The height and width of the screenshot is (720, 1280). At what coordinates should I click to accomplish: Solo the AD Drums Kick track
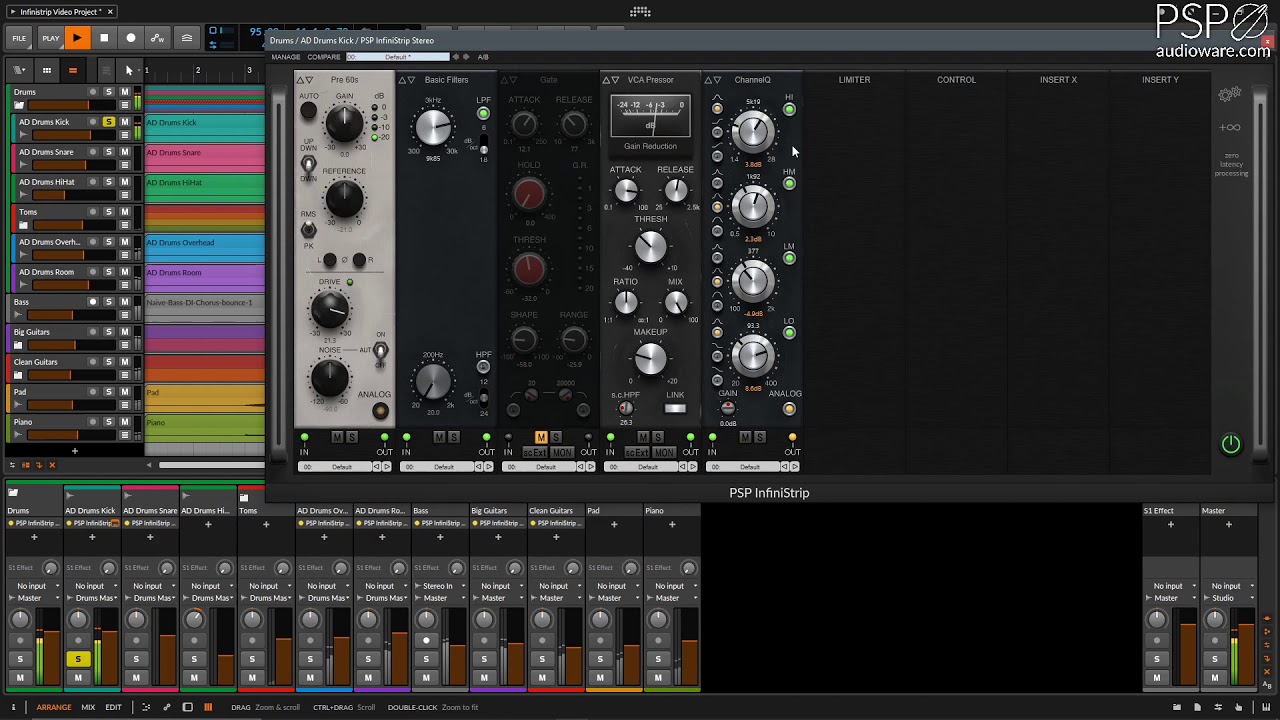click(109, 122)
